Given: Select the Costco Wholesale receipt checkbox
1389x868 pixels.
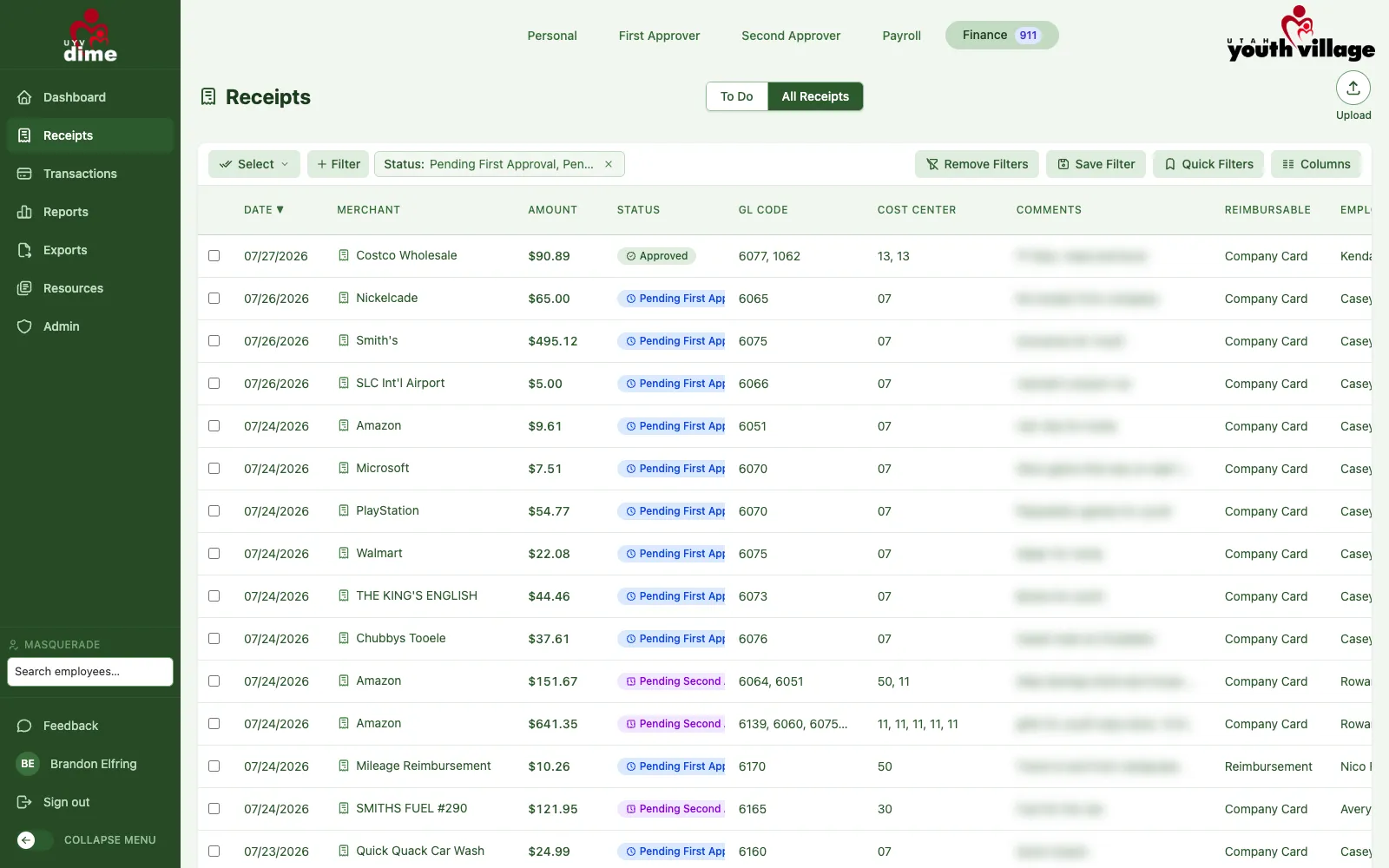Looking at the screenshot, I should 214,256.
